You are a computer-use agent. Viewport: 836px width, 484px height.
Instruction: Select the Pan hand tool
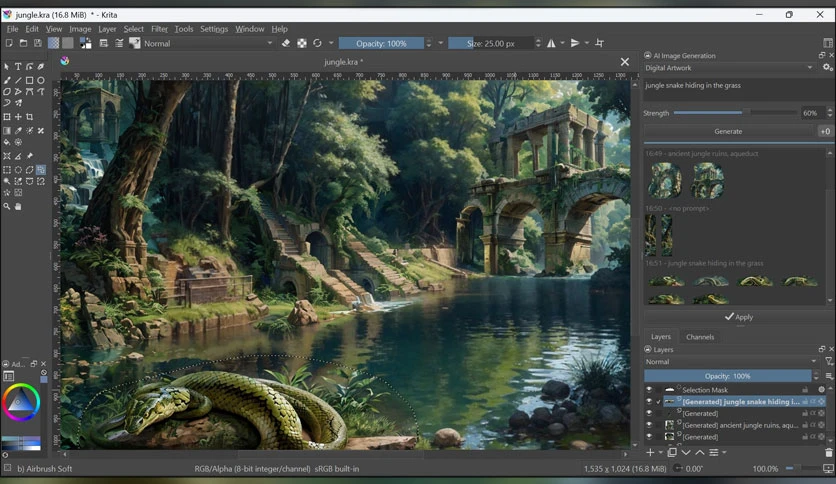(x=18, y=206)
